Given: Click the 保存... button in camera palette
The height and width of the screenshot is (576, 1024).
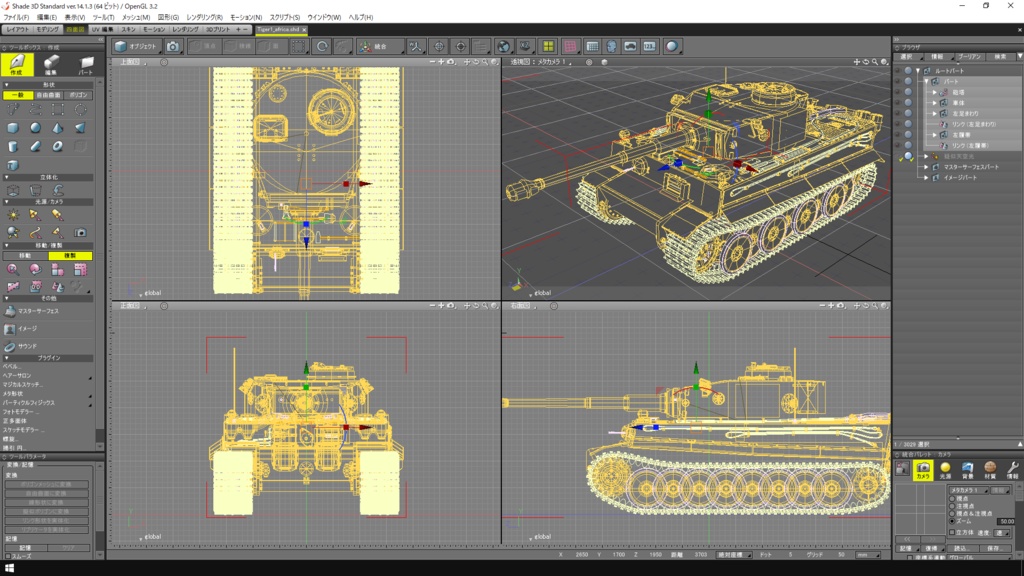Looking at the screenshot, I should point(994,548).
